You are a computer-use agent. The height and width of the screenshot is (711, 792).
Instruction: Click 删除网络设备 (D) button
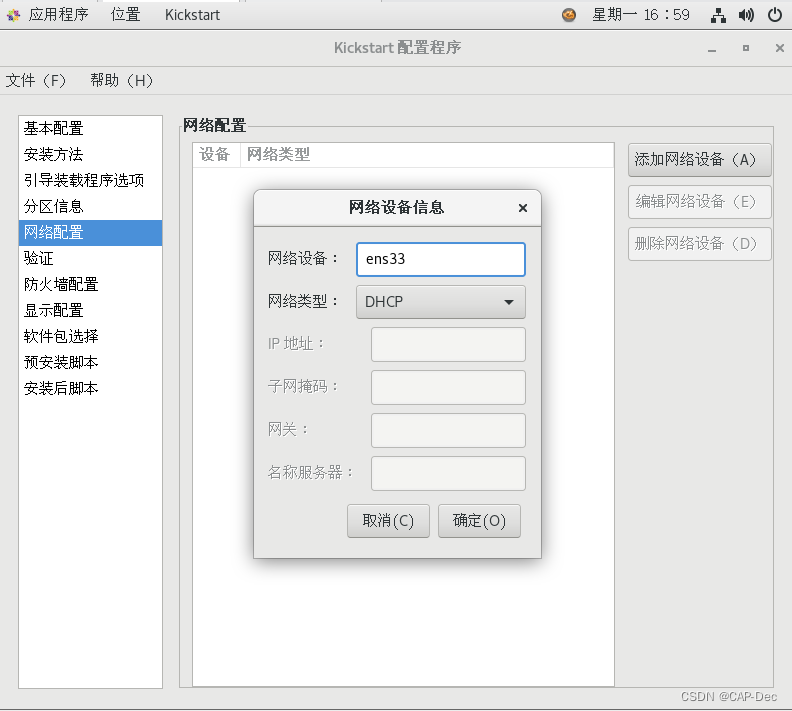click(x=700, y=244)
